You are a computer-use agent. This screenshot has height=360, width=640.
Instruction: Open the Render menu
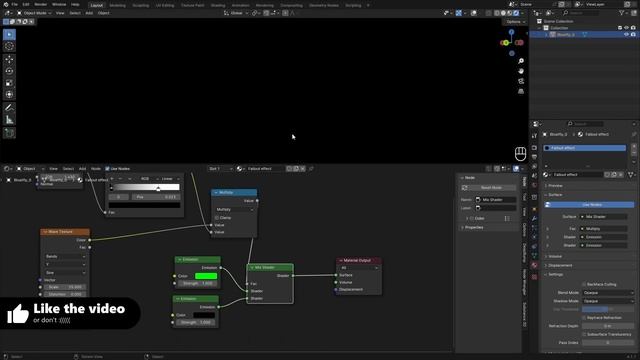coord(40,4)
